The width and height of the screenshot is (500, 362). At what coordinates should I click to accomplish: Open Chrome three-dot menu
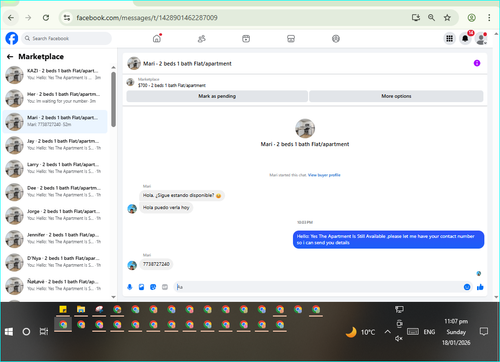(x=489, y=18)
